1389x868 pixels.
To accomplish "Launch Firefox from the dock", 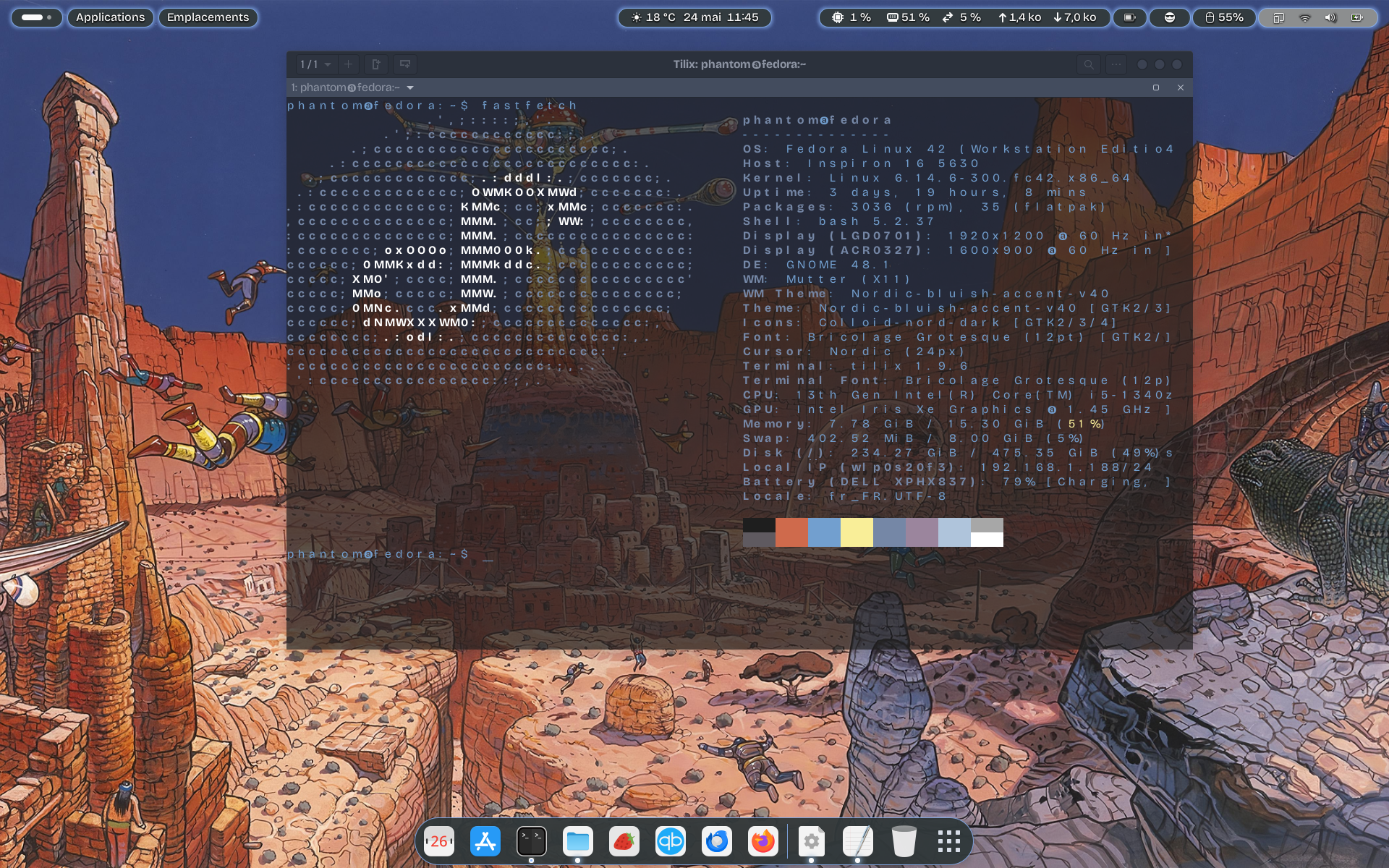I will (x=763, y=841).
